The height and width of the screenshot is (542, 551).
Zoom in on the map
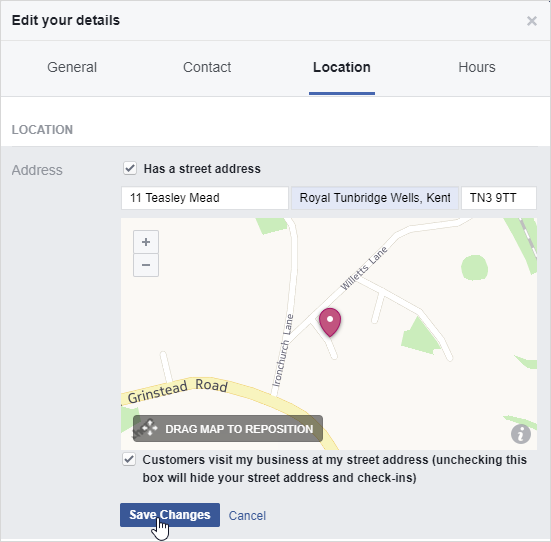[x=146, y=242]
